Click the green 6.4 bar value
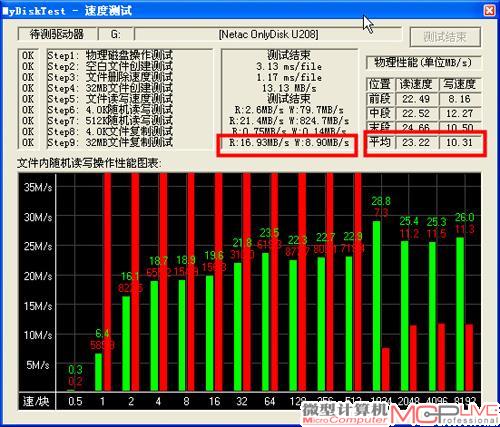The image size is (500, 427). pyautogui.click(x=102, y=333)
